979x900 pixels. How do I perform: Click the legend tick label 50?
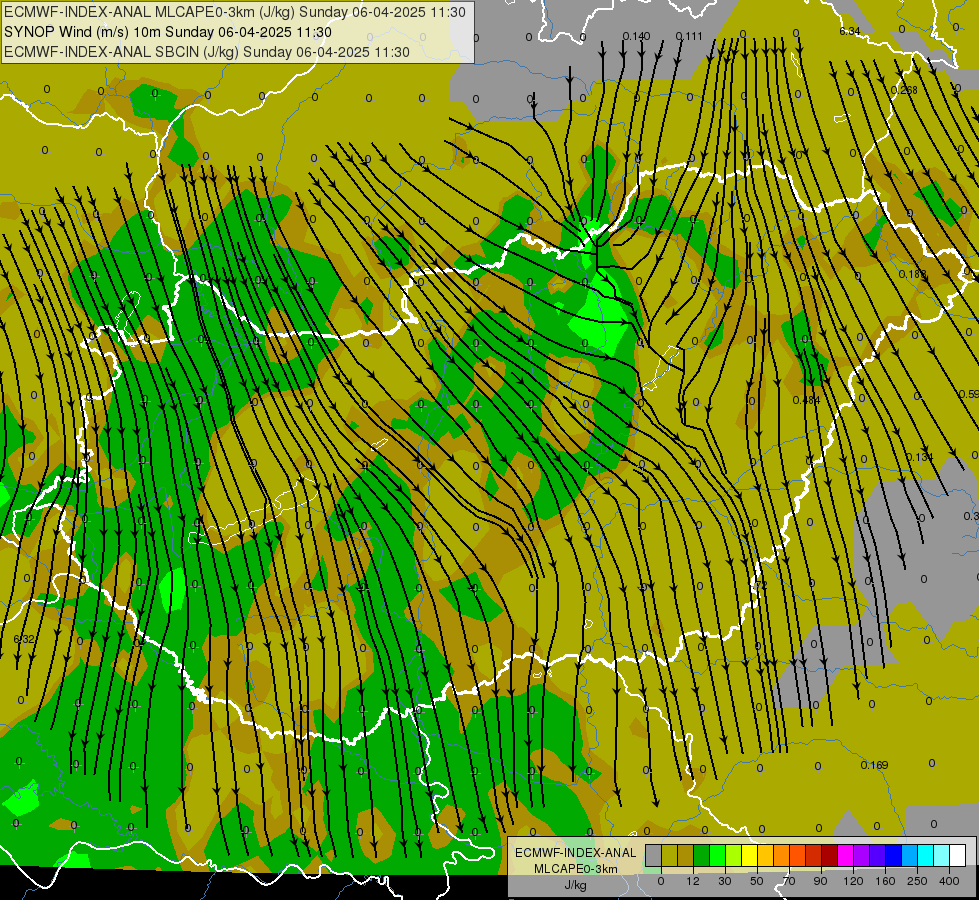click(x=757, y=881)
